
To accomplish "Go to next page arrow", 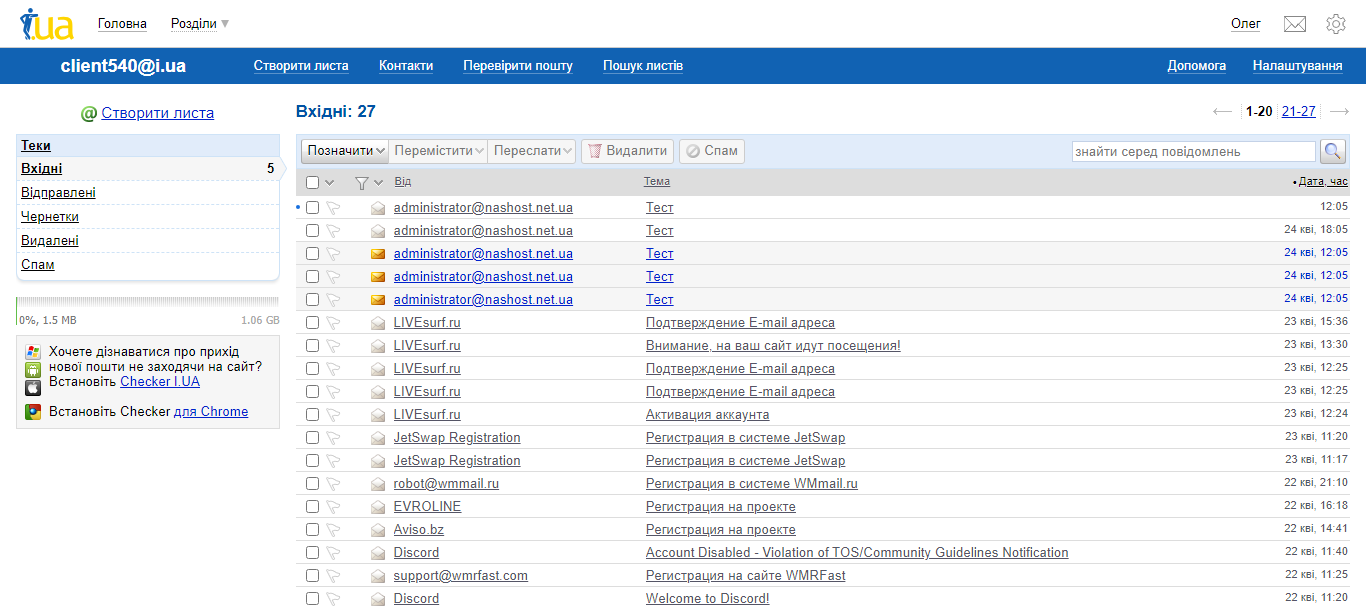I will [1339, 112].
